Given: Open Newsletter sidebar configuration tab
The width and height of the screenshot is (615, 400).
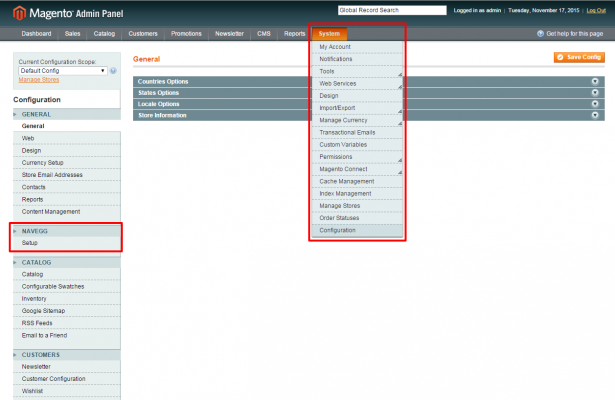Looking at the screenshot, I should click(67, 367).
